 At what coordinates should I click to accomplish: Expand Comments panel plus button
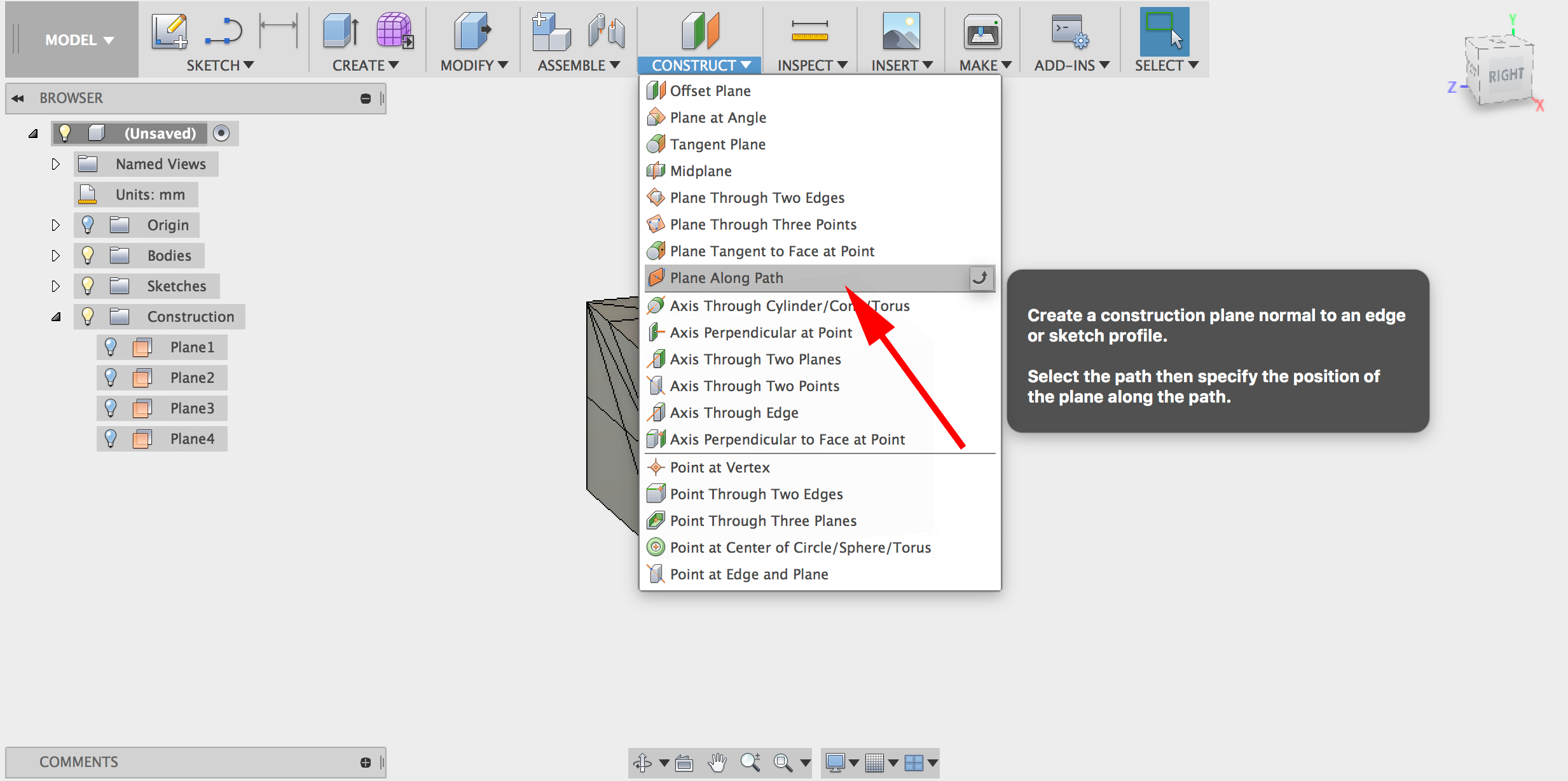pyautogui.click(x=365, y=763)
